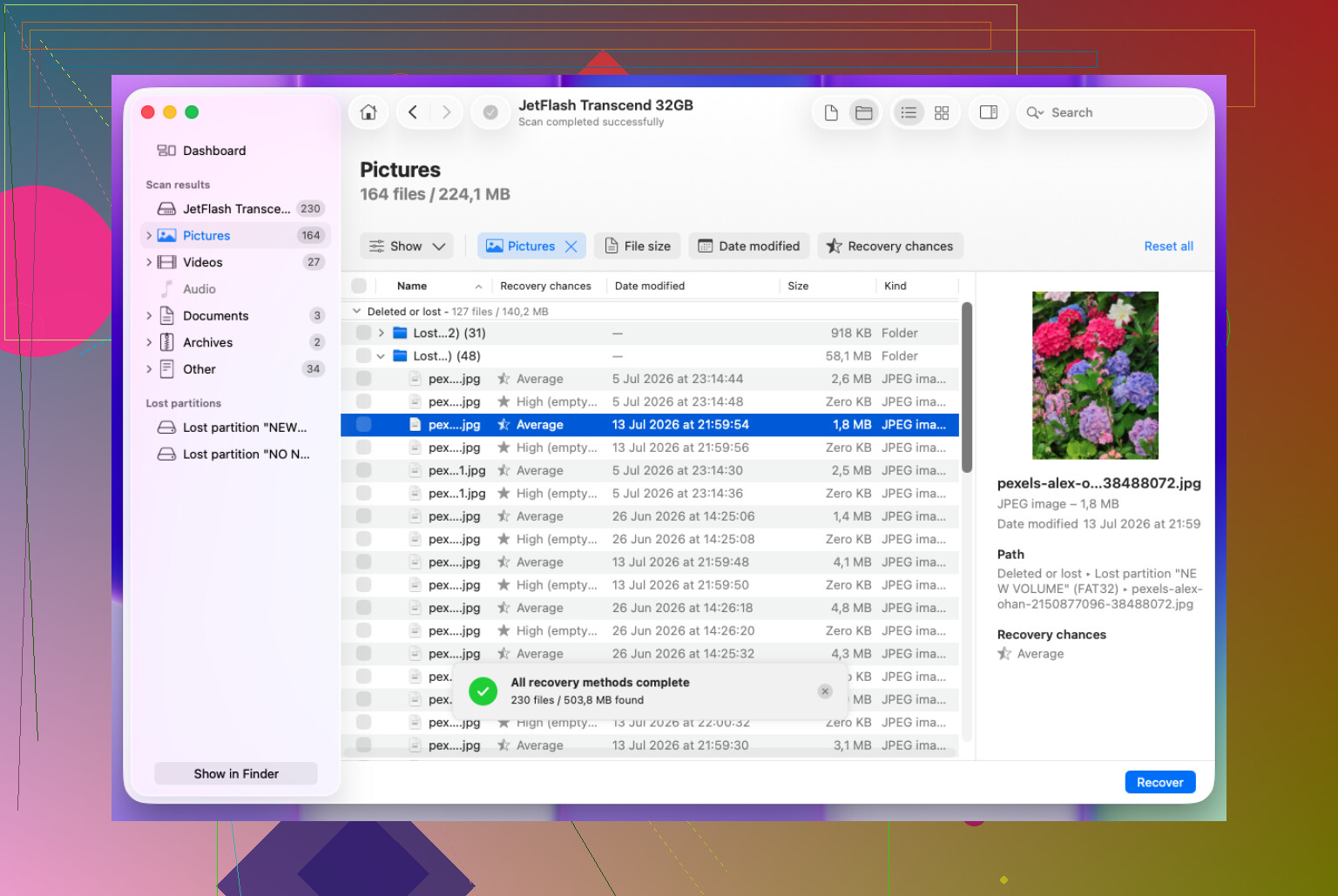Click the Audio note icon in sidebar
The image size is (1338, 896).
166,289
